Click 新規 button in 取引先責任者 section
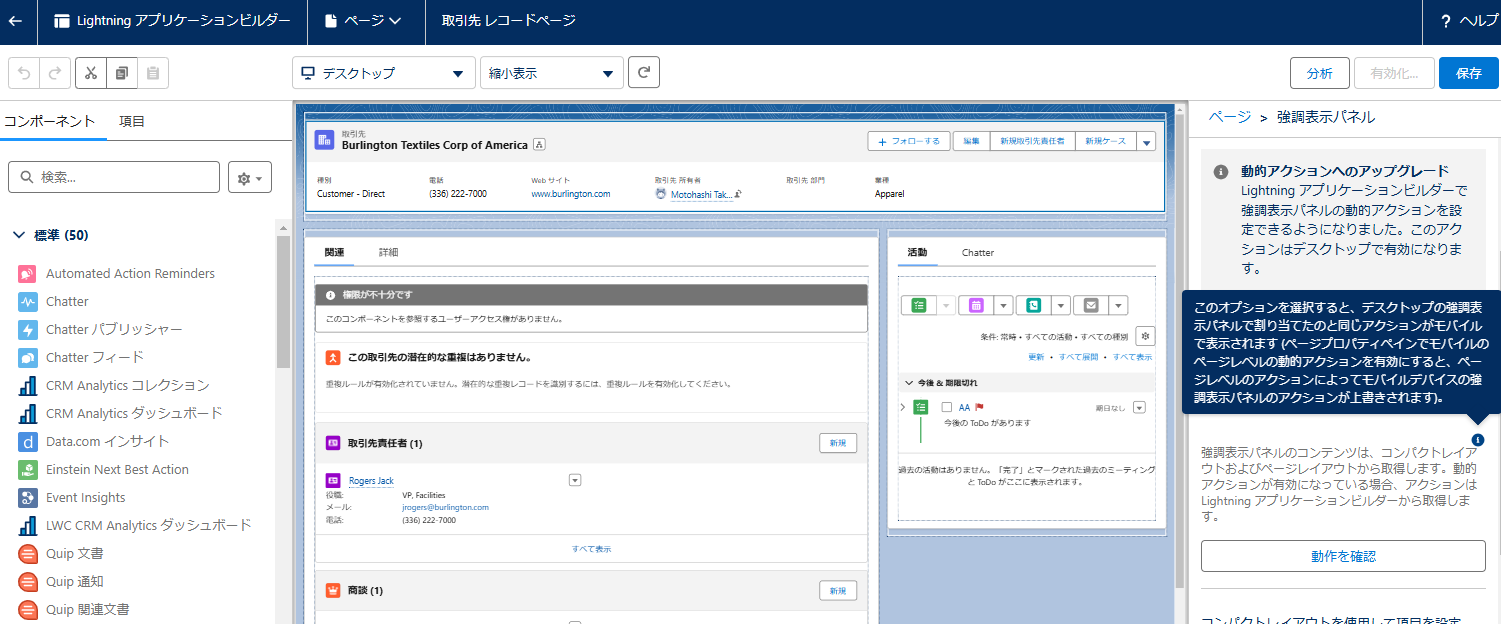The width and height of the screenshot is (1501, 624). [x=838, y=443]
